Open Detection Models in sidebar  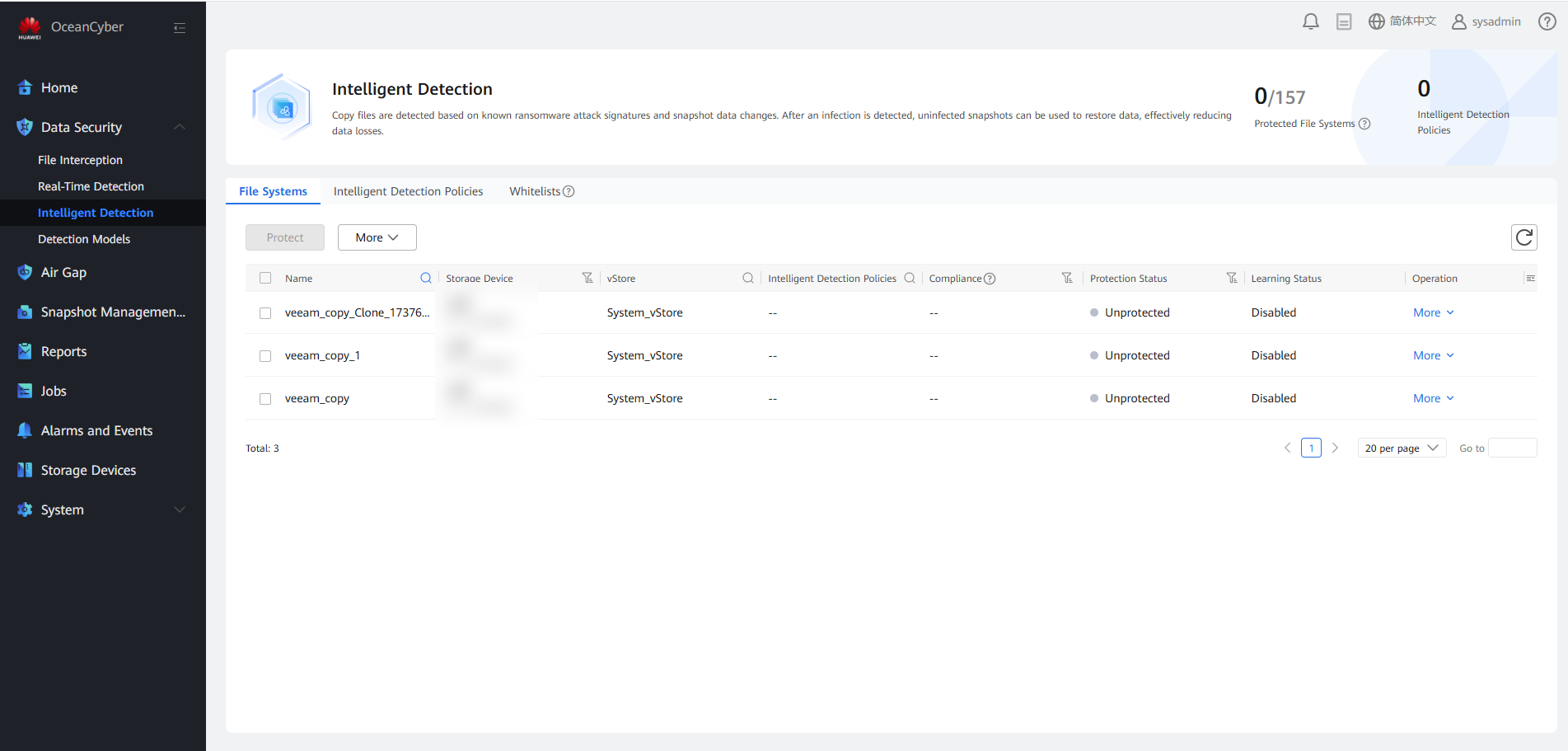point(84,239)
